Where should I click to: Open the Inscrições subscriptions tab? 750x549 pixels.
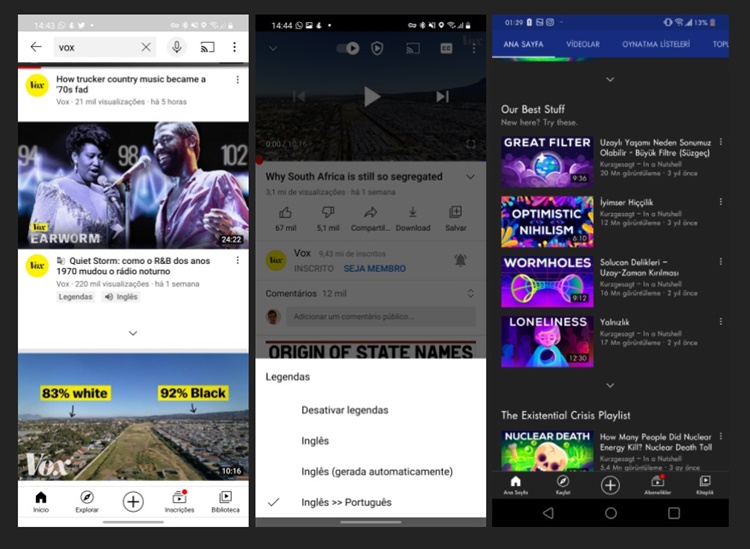pos(179,502)
